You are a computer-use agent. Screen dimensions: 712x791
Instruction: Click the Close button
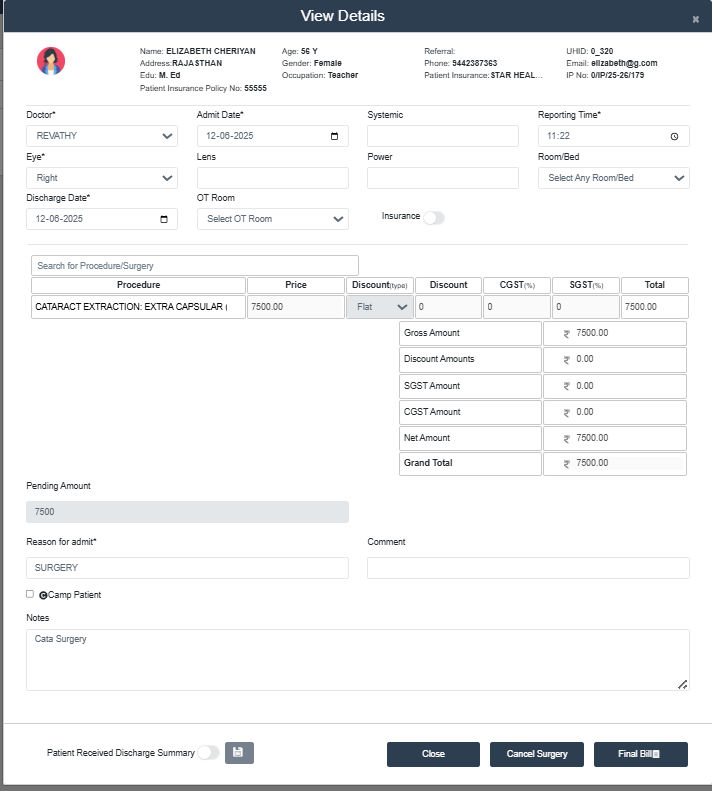tap(433, 754)
